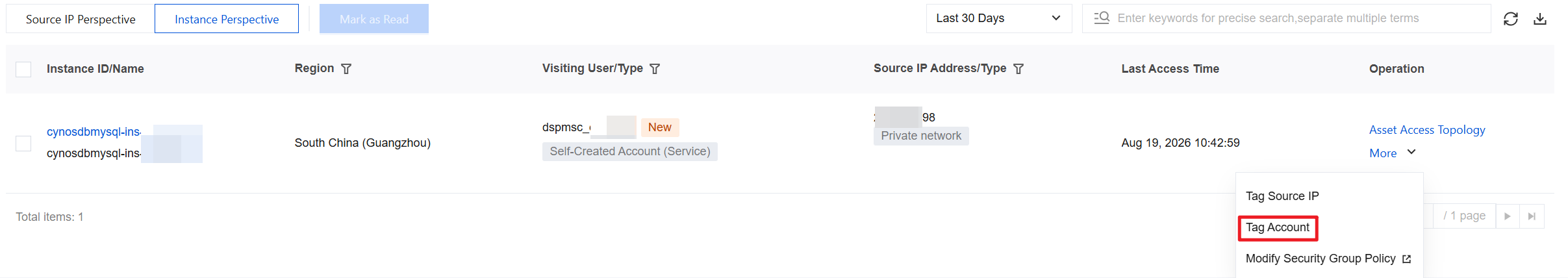
Task: Click external link icon beside Modify Security Group Policy
Action: [1407, 259]
